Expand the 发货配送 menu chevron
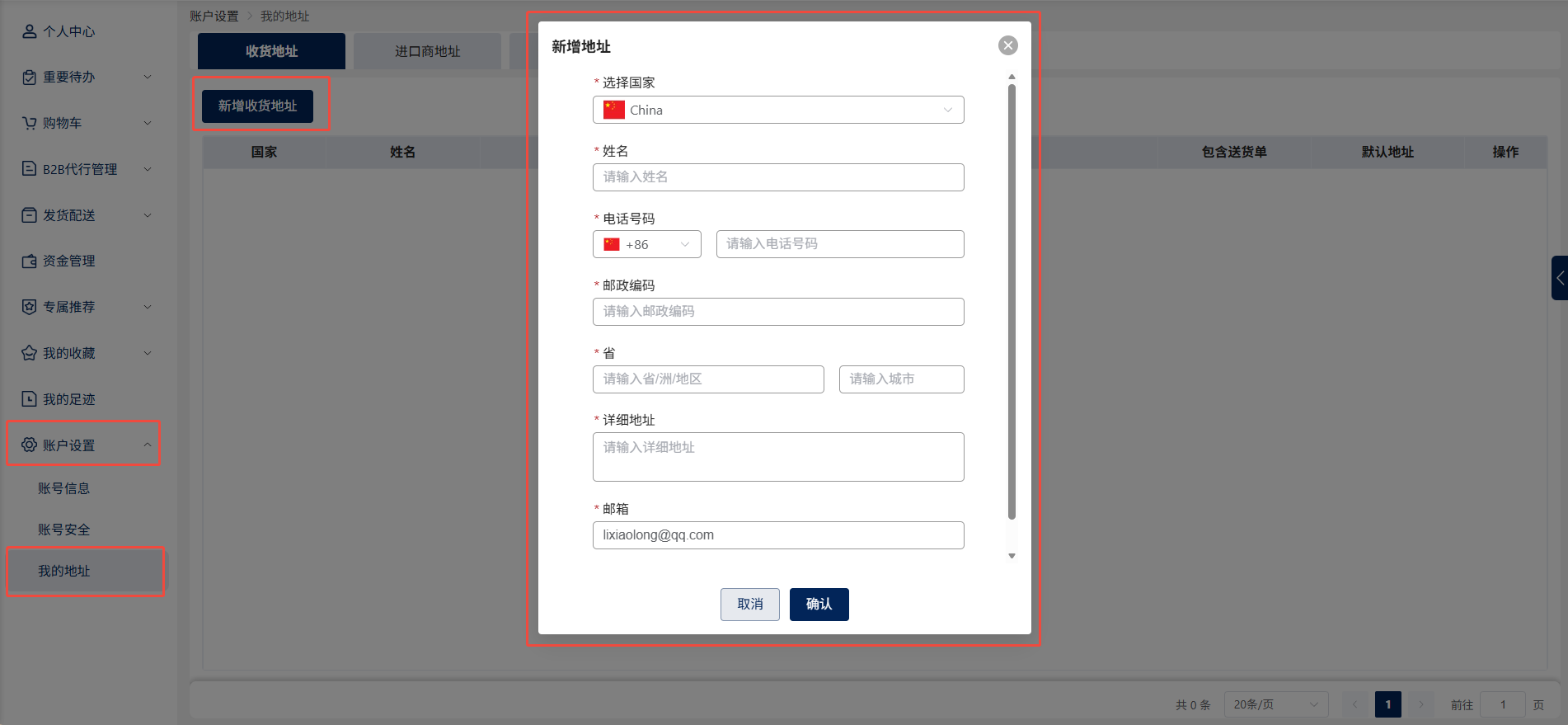Viewport: 1568px width, 725px height. coord(148,215)
